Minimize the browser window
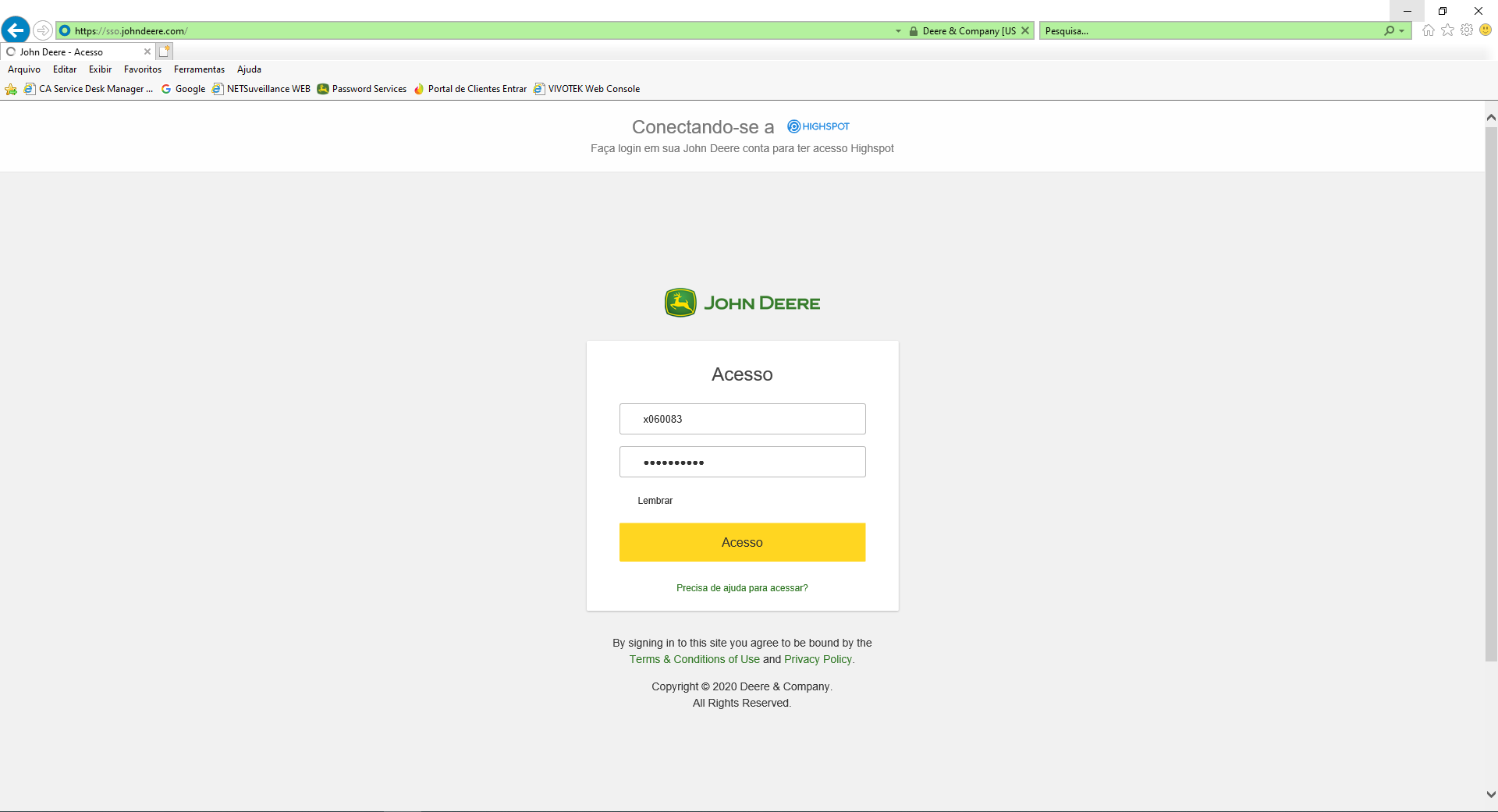 1407,11
